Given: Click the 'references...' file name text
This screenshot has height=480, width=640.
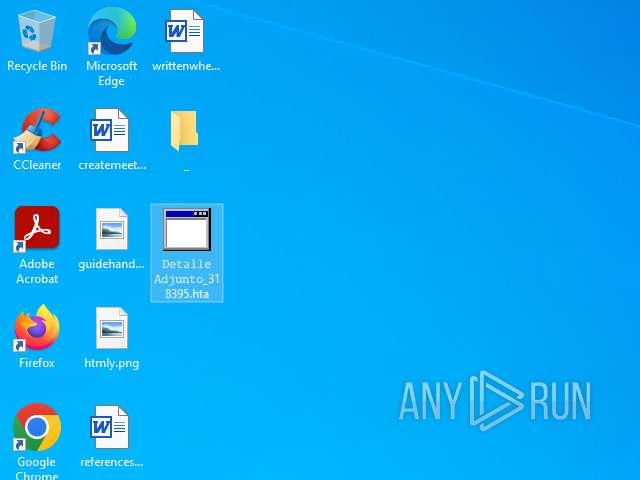Looking at the screenshot, I should point(111,462).
